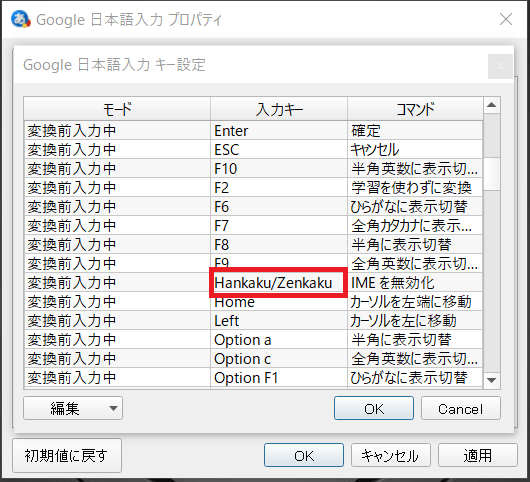
Task: Click 初期値に戻す to reset defaults
Action: (67, 455)
